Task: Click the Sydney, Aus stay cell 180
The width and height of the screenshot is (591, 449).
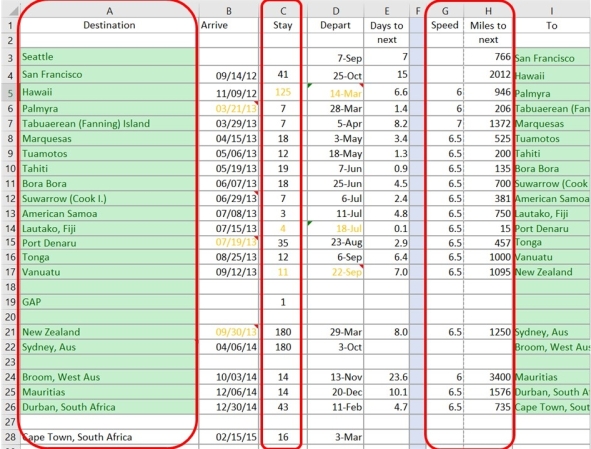Action: pyautogui.click(x=283, y=347)
